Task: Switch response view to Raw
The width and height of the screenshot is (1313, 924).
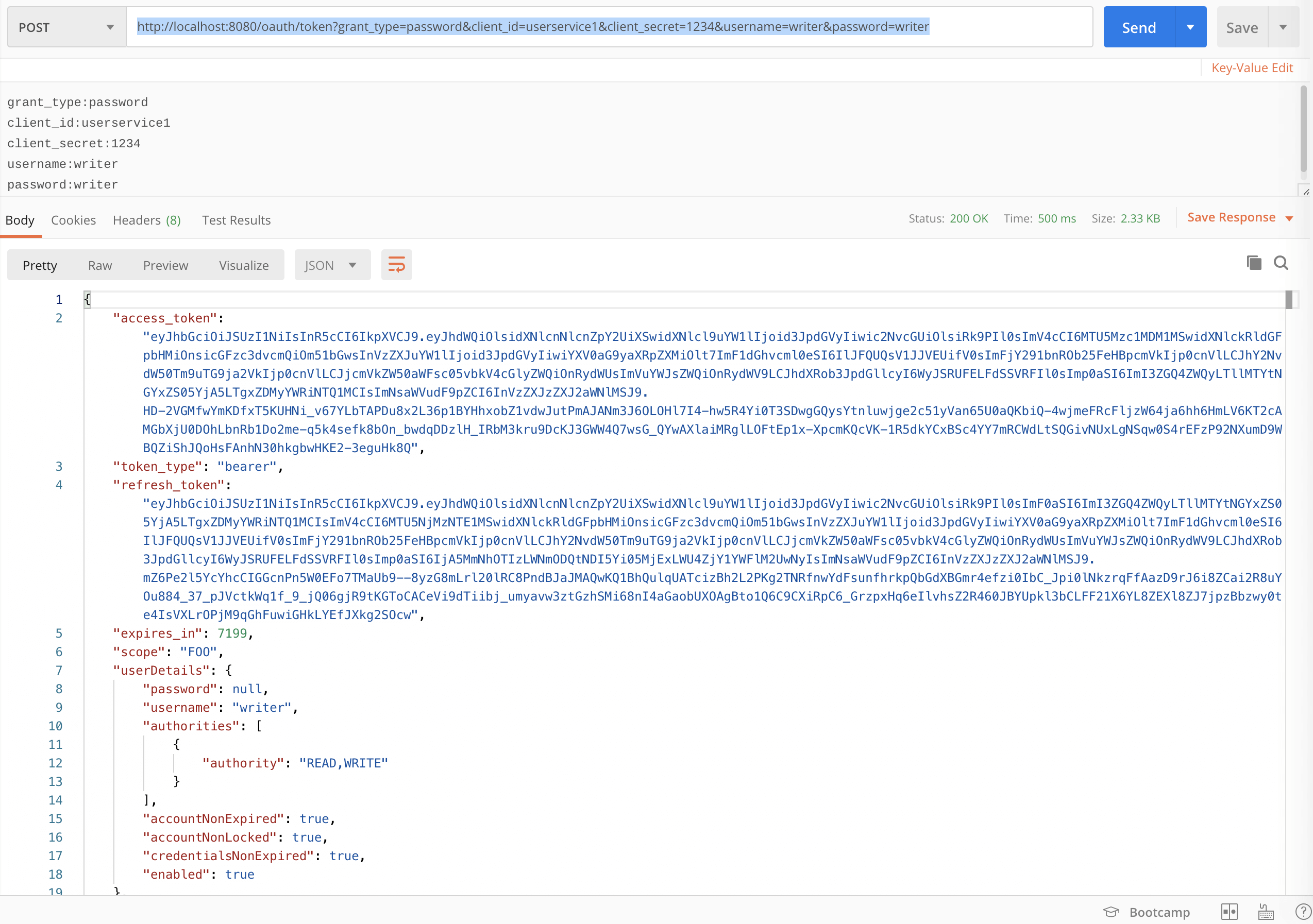Action: click(x=99, y=265)
